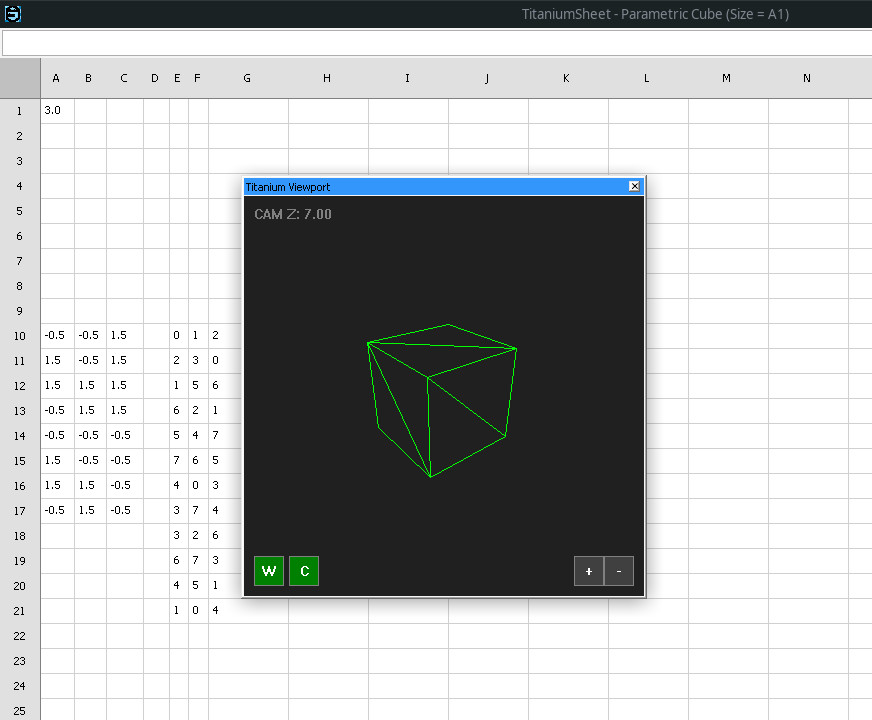Click the CAM Z: 7.00 readout
This screenshot has height=720, width=872.
293,214
